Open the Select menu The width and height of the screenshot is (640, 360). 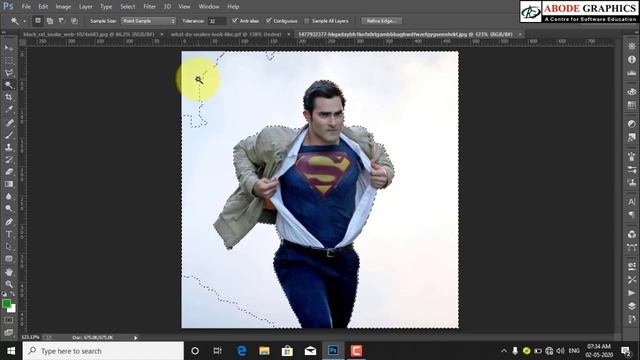127,7
